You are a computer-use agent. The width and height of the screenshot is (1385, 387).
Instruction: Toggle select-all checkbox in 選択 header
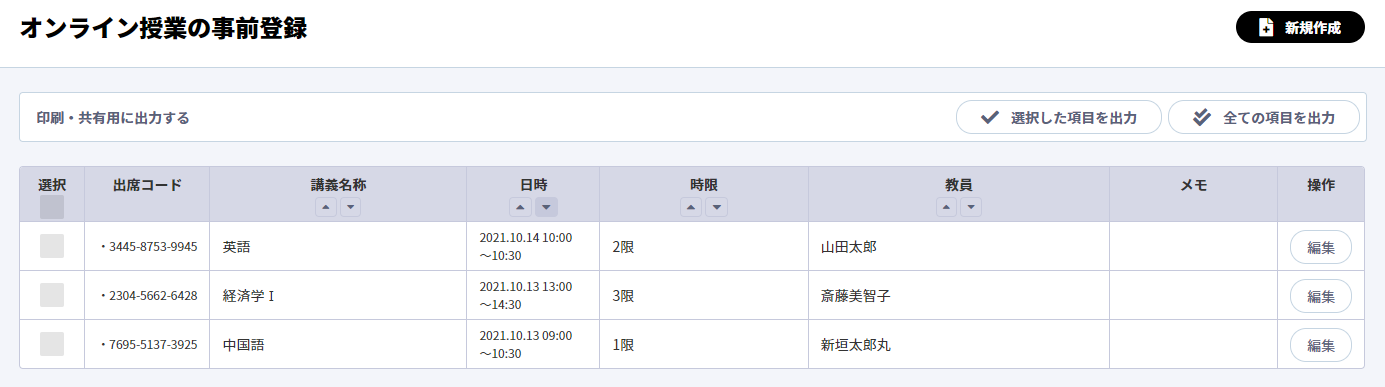[x=52, y=207]
